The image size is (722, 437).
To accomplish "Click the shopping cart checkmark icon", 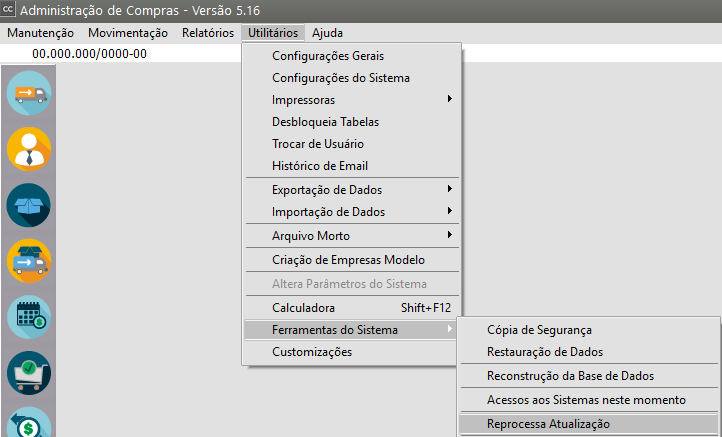I will [29, 372].
